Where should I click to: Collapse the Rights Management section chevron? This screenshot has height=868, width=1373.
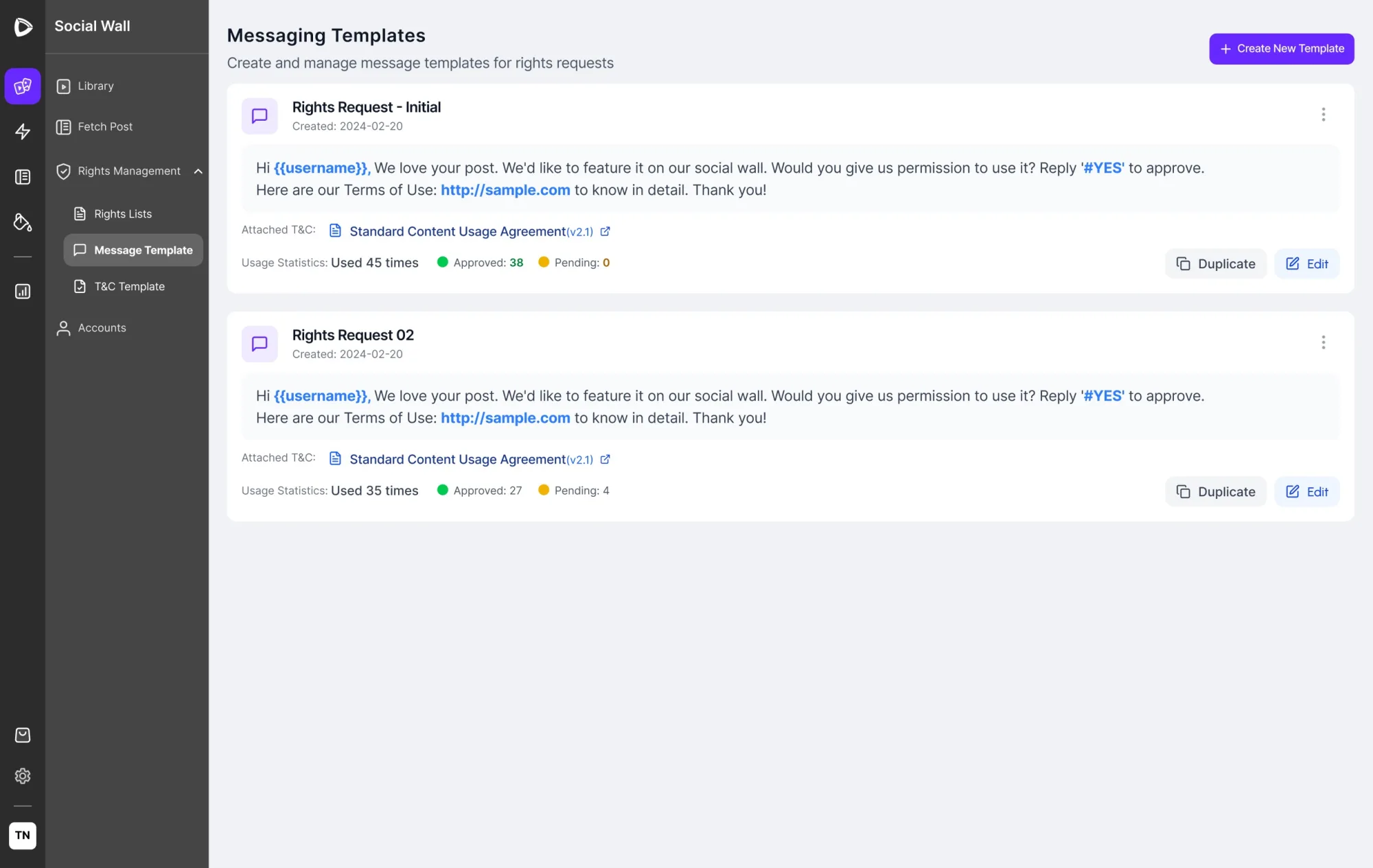198,172
